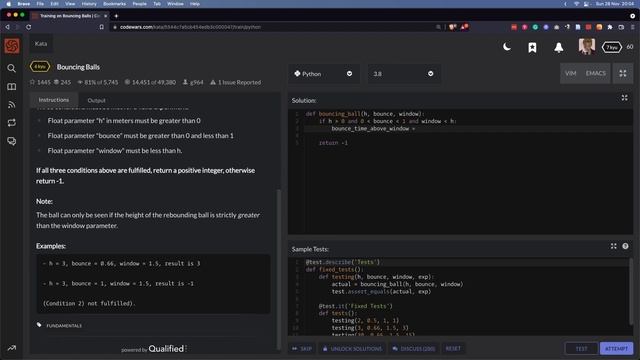Open the File menu in menu bar
Viewport: 640px width, 360px height.
(40, 4)
